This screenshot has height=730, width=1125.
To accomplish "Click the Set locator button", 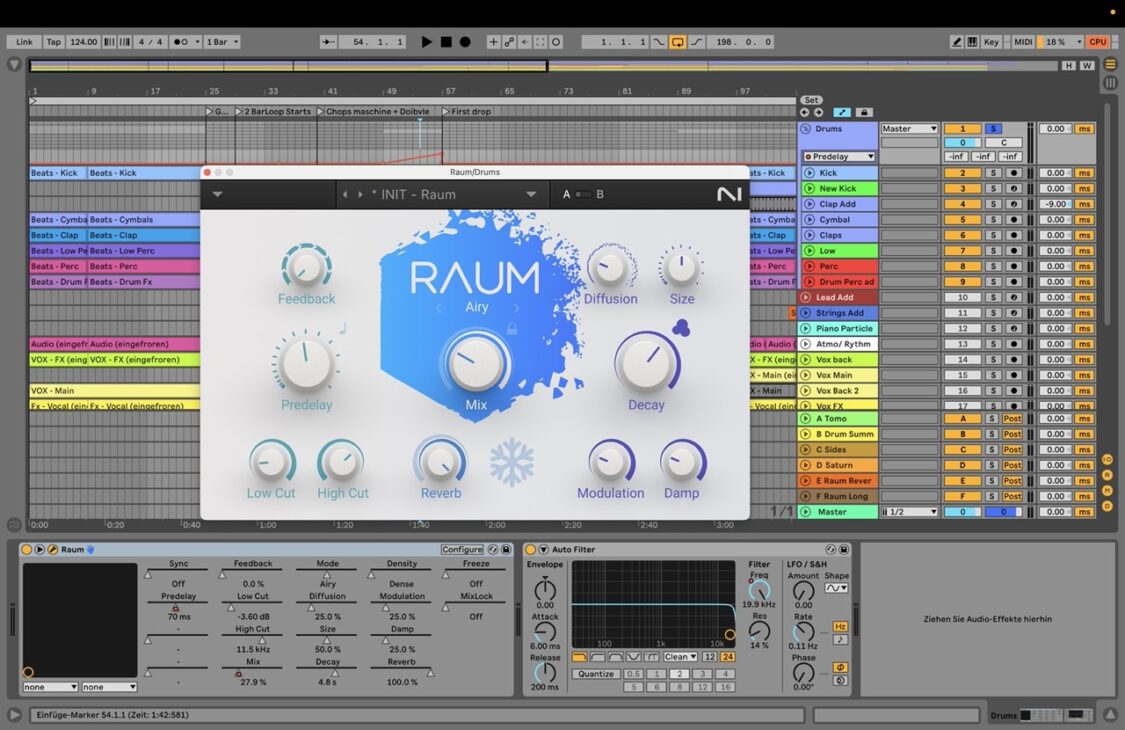I will click(x=811, y=100).
